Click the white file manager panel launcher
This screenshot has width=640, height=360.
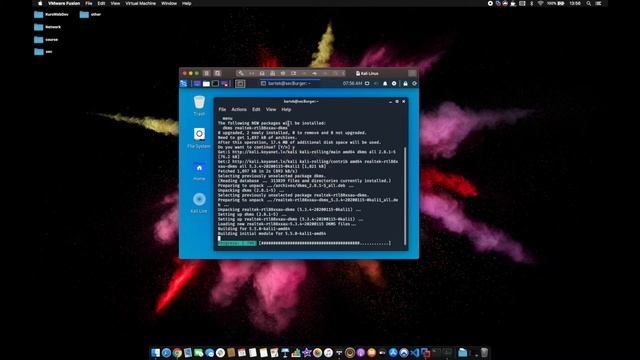pos(206,83)
